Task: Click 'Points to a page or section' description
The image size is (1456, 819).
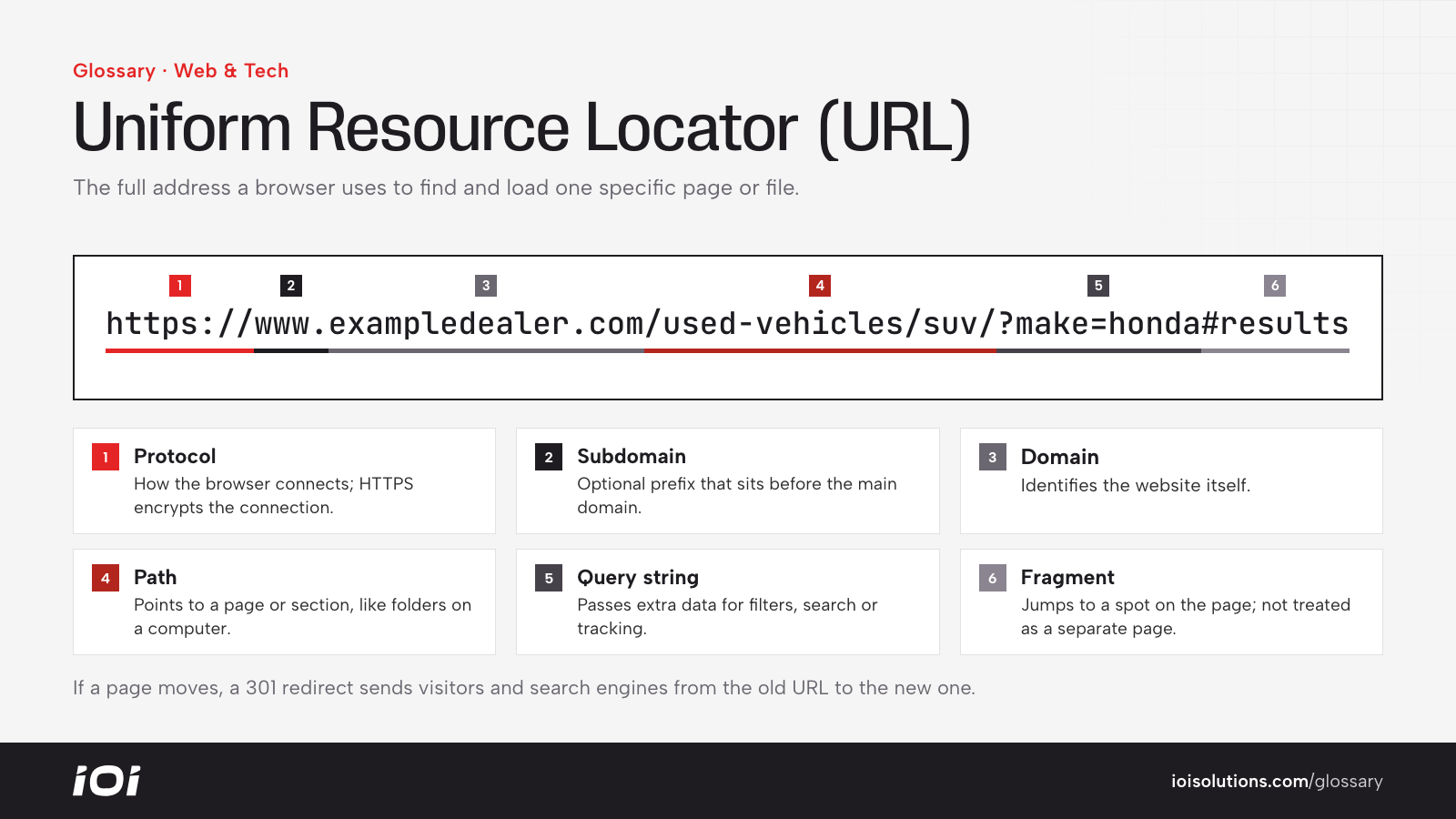Action: point(303,617)
